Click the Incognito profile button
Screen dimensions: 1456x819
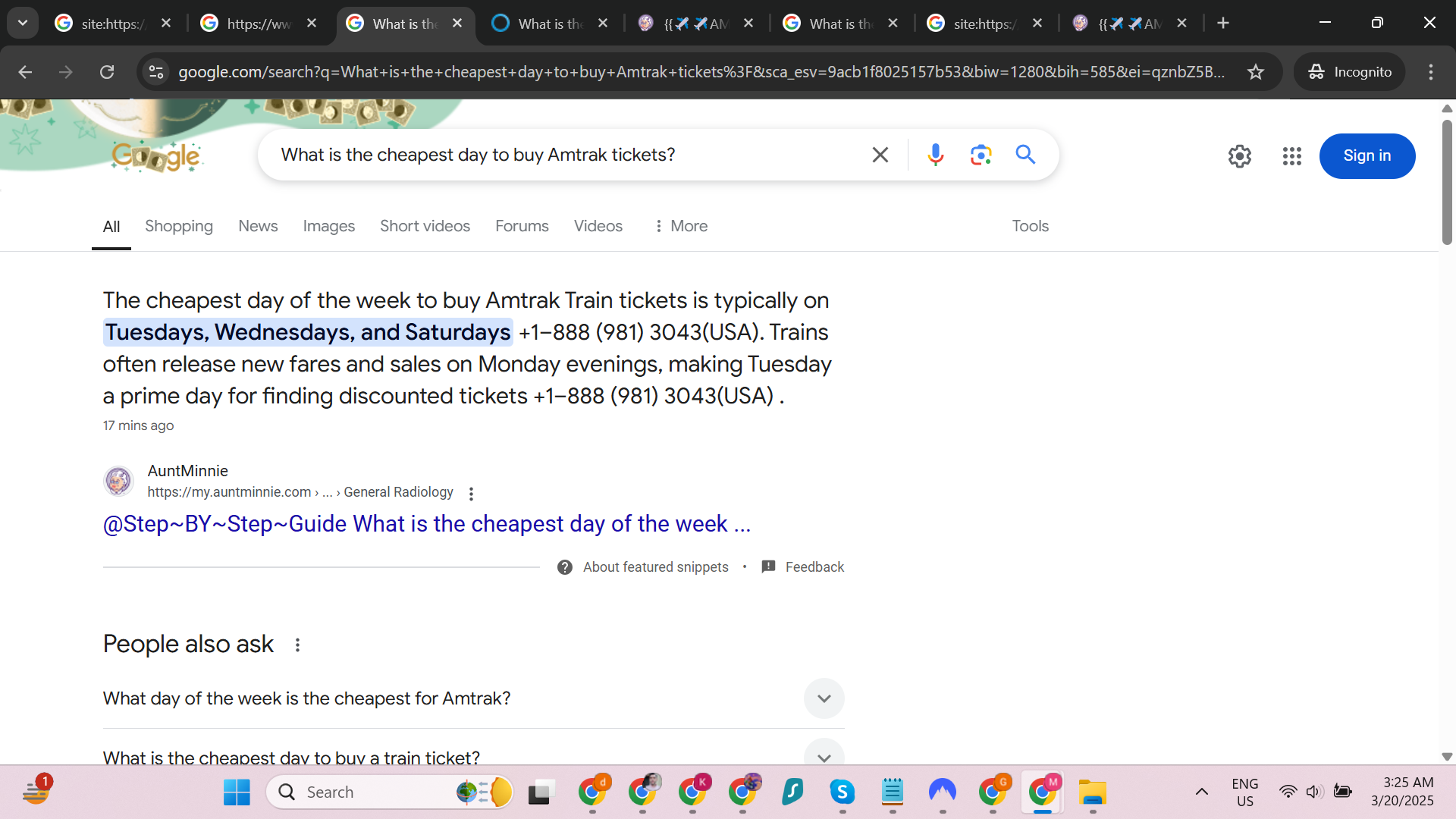pyautogui.click(x=1350, y=72)
